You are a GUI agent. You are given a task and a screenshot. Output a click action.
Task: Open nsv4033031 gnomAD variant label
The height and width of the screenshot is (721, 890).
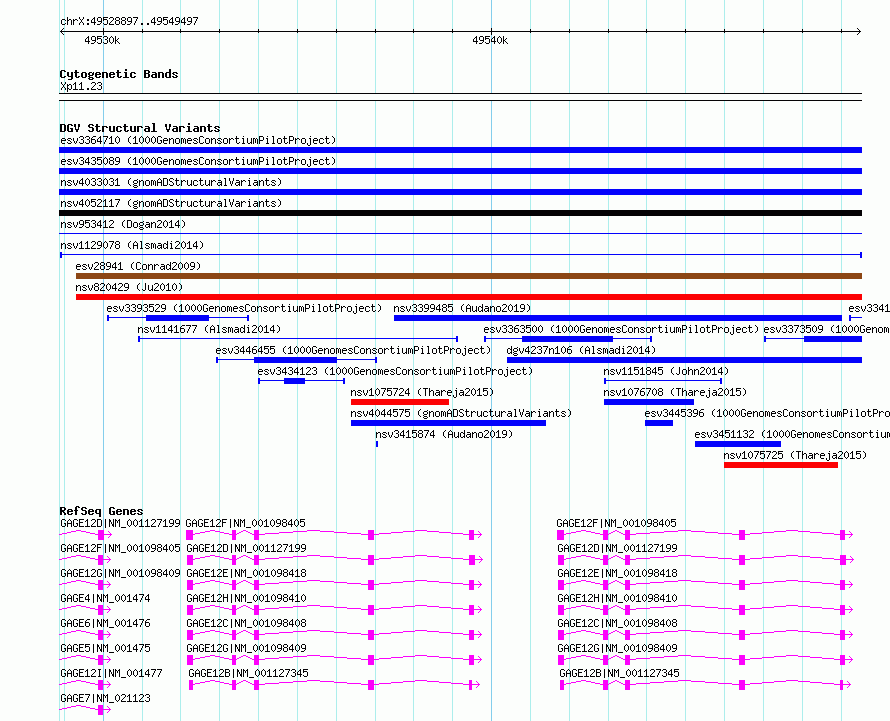pos(171,182)
